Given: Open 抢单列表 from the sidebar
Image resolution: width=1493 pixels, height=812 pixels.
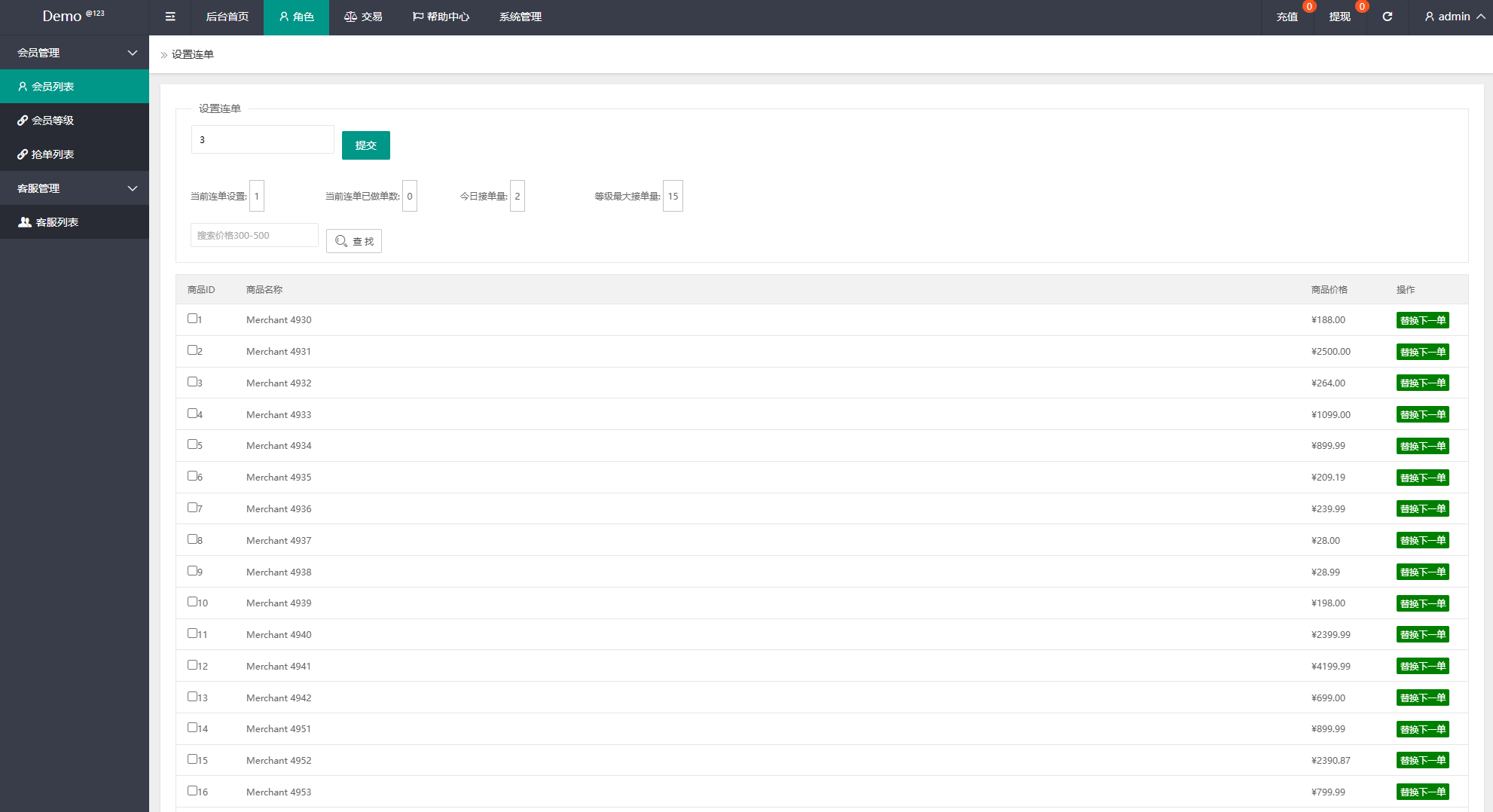Looking at the screenshot, I should pos(53,154).
